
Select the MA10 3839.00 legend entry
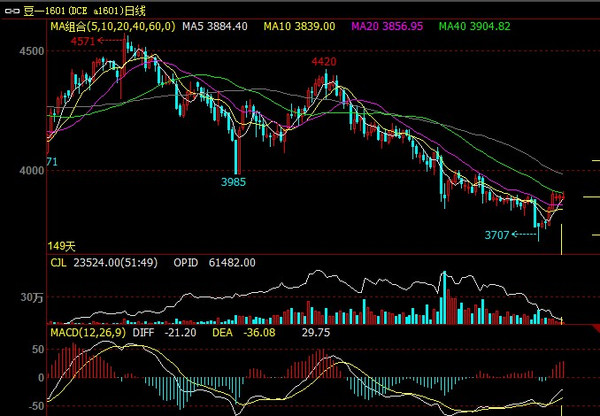pyautogui.click(x=299, y=26)
